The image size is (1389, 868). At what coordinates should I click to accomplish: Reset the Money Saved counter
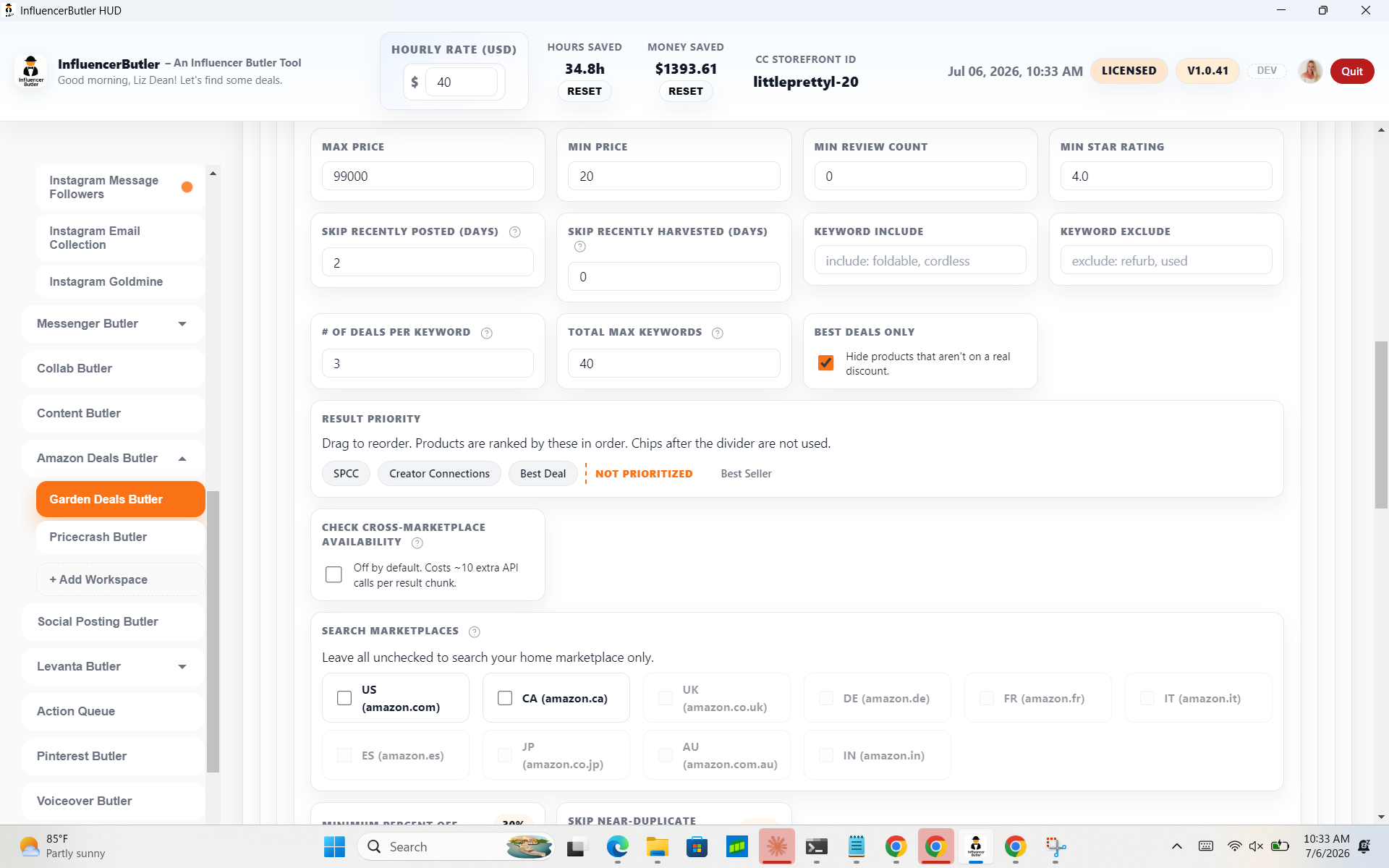[x=686, y=91]
